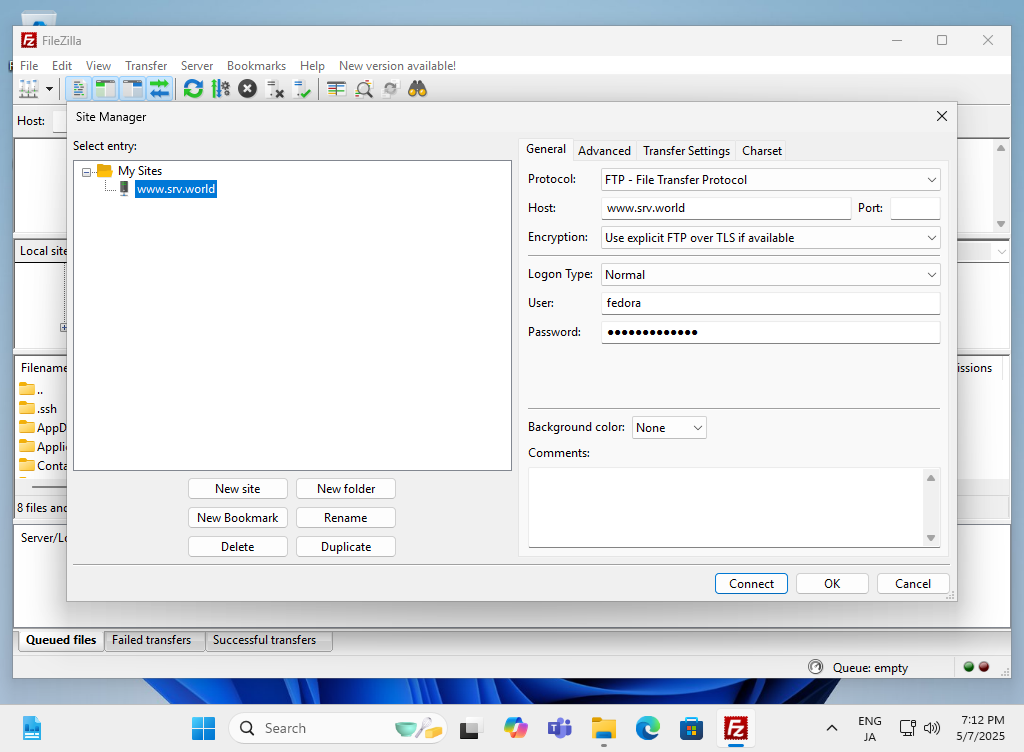Screen dimensions: 1024x752
Task: Click the queue status icon beside 'Queue: empty'
Action: tap(816, 666)
